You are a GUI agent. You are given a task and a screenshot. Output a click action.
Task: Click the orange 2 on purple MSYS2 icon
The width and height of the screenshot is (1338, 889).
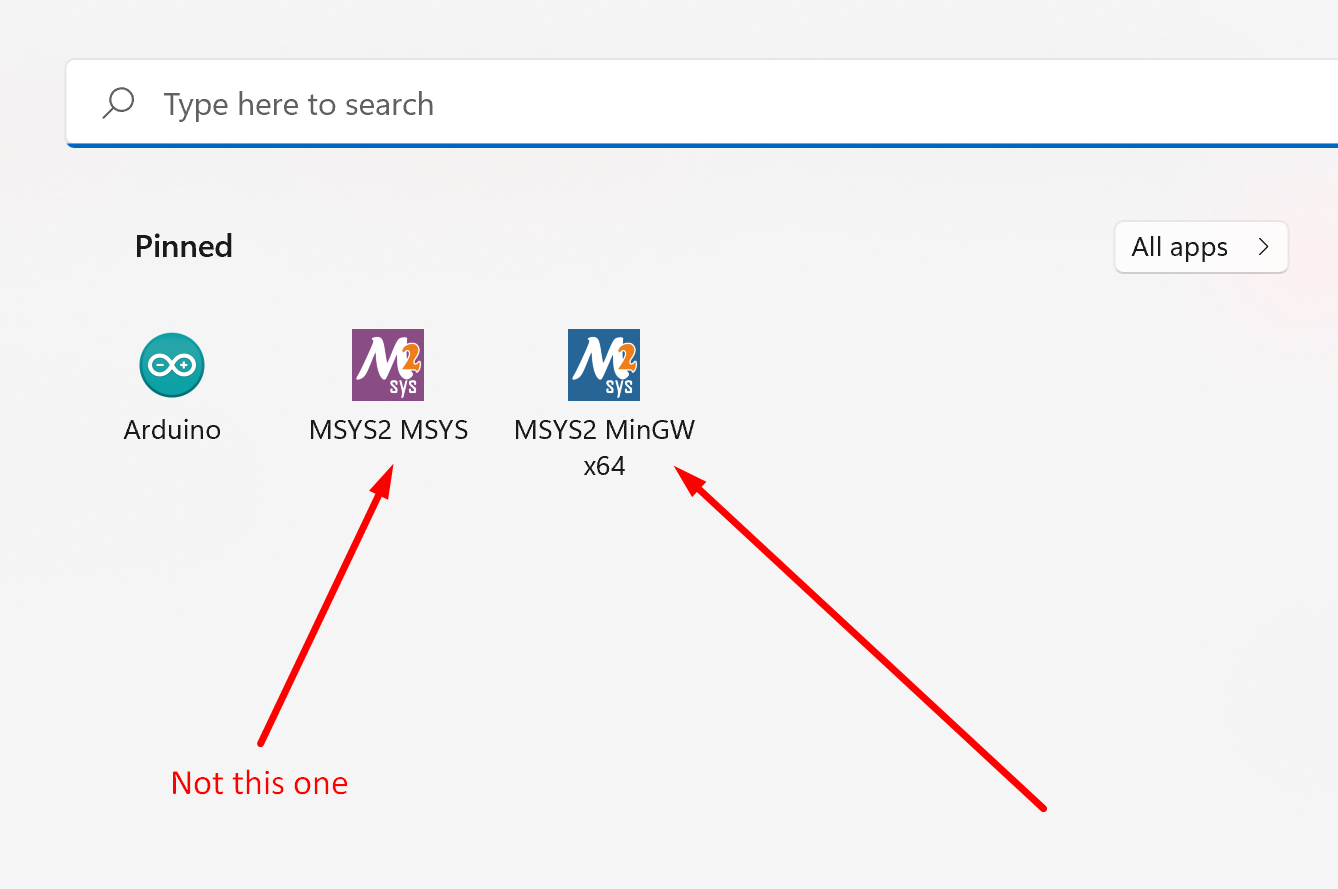coord(410,352)
